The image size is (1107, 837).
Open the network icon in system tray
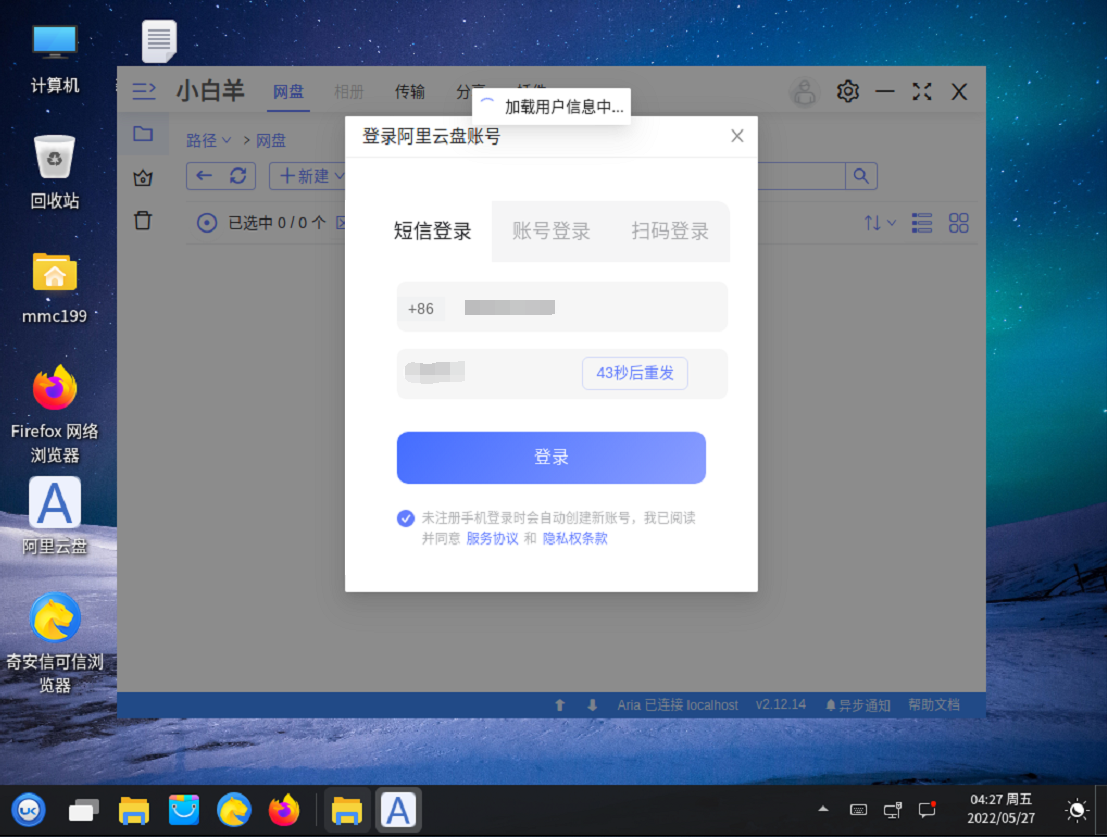pos(892,809)
